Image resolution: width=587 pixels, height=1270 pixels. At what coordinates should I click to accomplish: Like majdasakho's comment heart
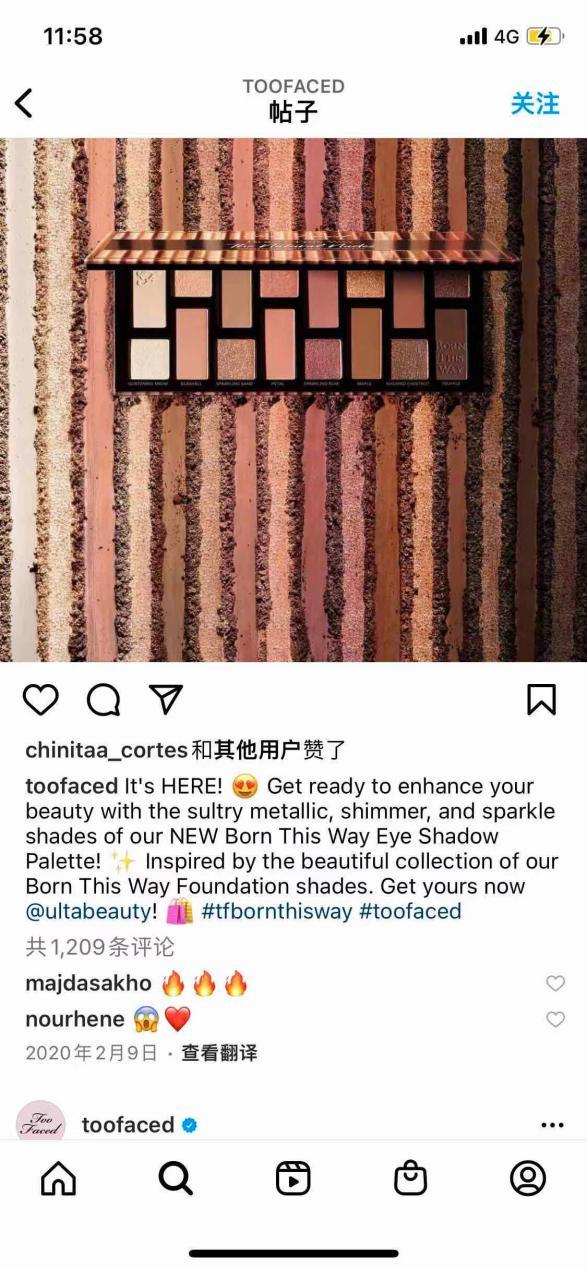[x=555, y=984]
